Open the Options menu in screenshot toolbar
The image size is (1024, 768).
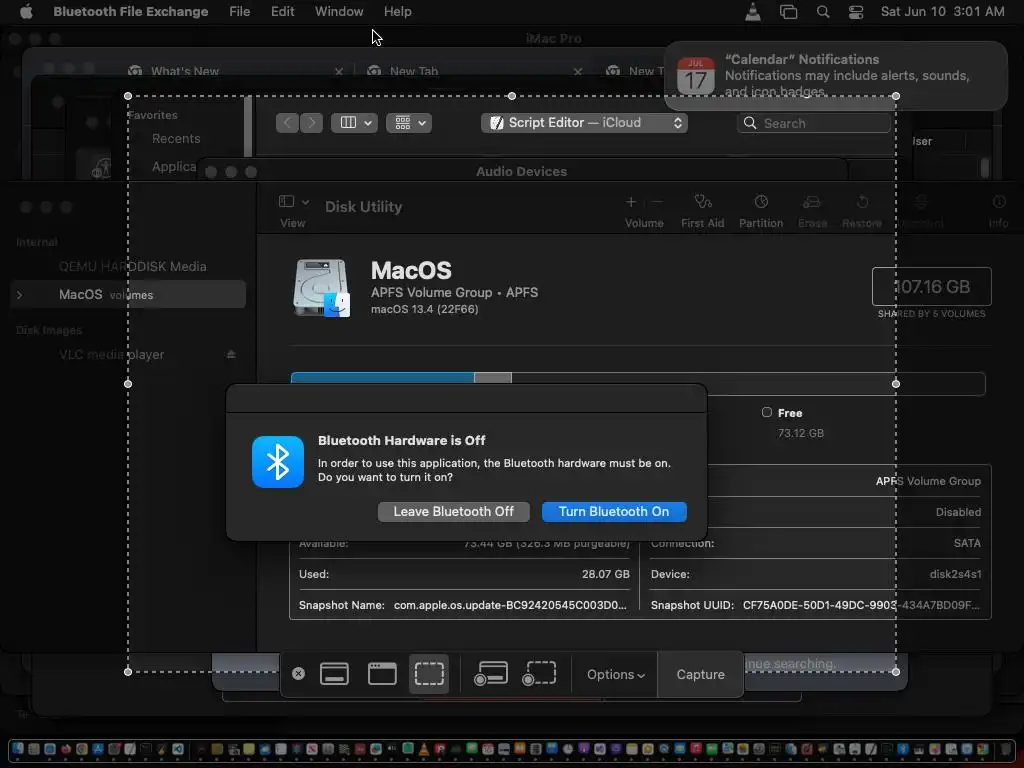(x=615, y=675)
